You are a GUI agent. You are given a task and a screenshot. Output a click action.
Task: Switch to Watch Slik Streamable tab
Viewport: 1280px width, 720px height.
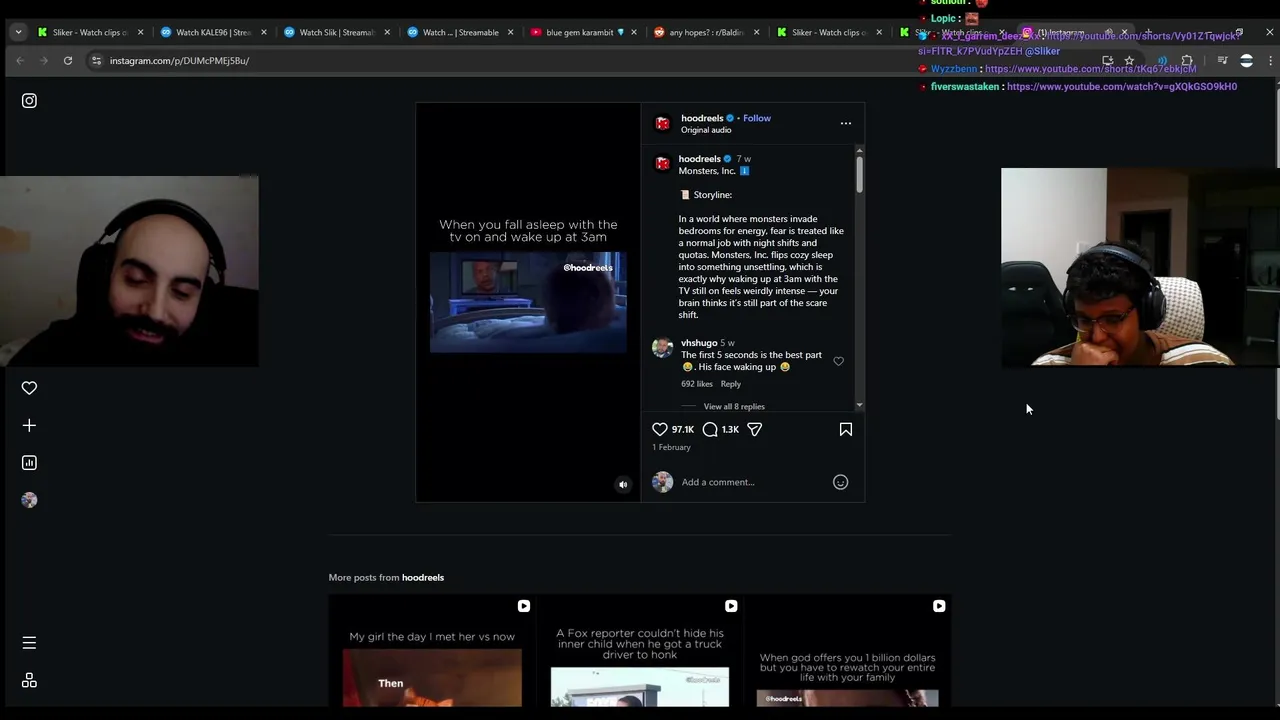tap(337, 32)
